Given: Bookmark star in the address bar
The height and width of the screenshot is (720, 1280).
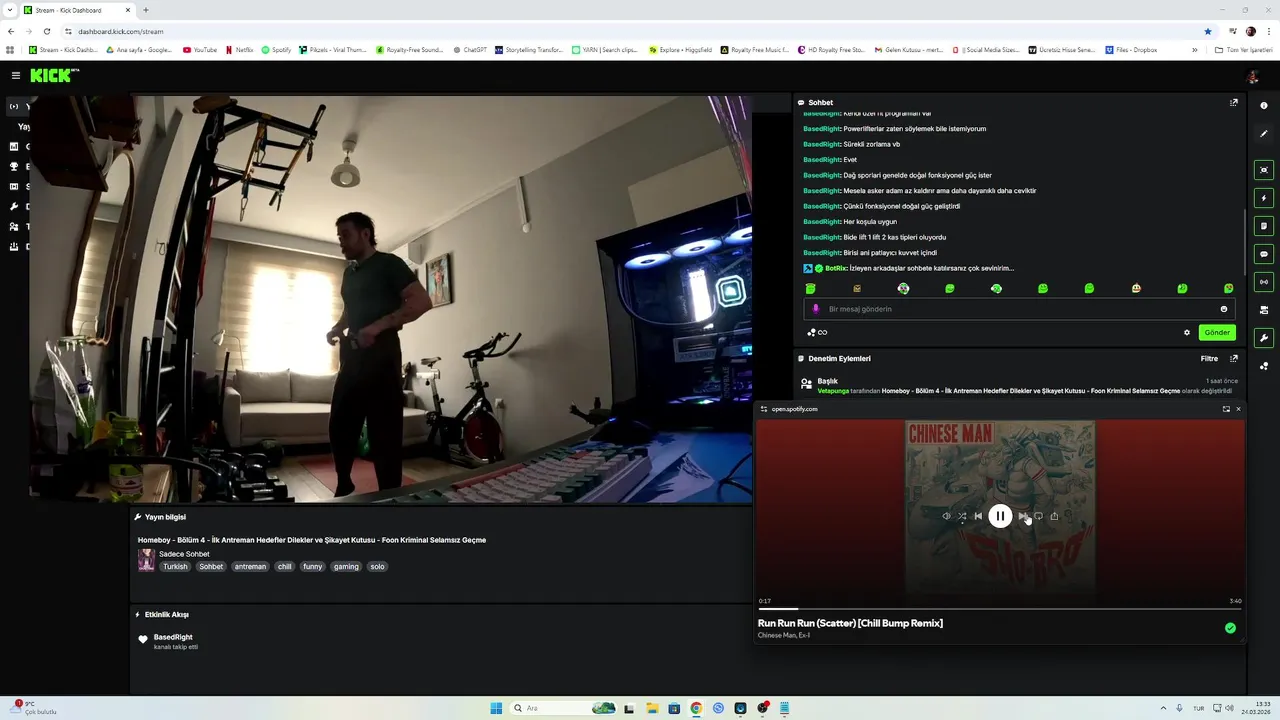Looking at the screenshot, I should [x=1207, y=31].
